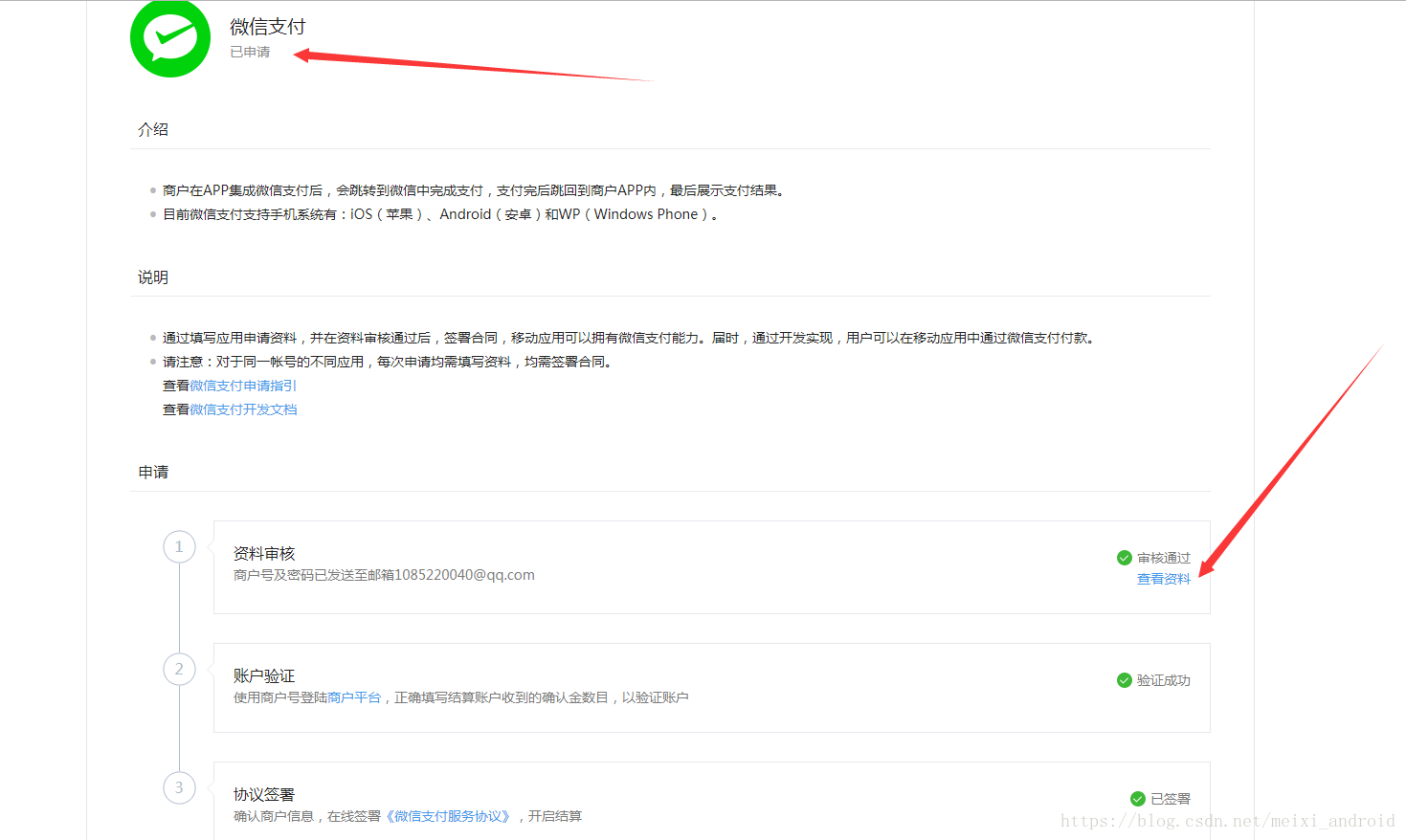1406x840 pixels.
Task: Click the 已申请 status label
Action: click(x=250, y=52)
